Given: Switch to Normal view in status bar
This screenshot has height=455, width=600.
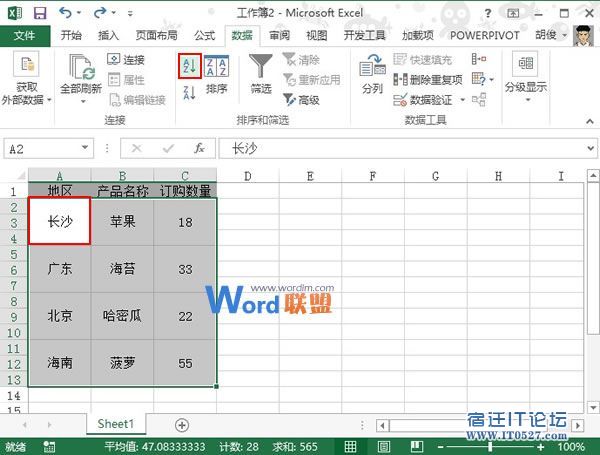Looking at the screenshot, I should coord(350,447).
